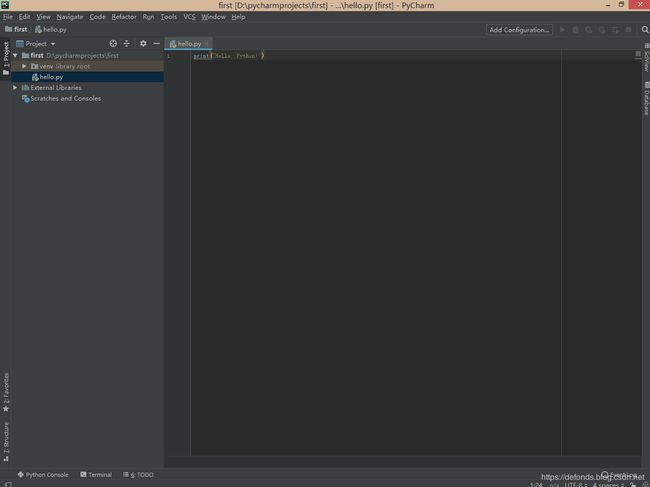The width and height of the screenshot is (650, 487).
Task: Click the Profile toolbar icon
Action: (602, 30)
